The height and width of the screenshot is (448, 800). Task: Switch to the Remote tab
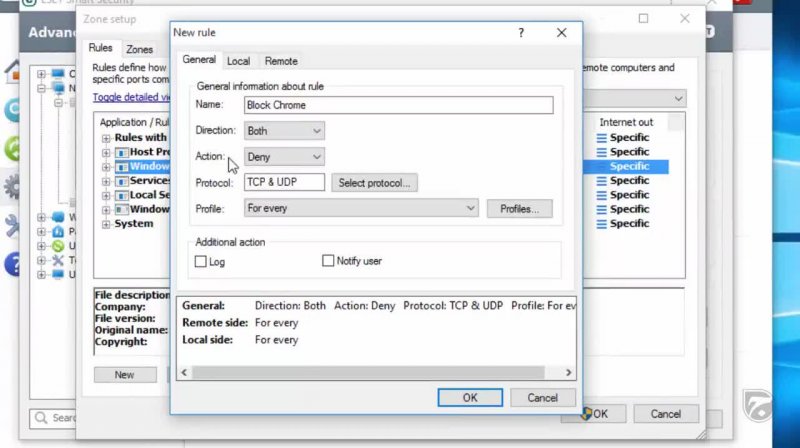point(281,61)
